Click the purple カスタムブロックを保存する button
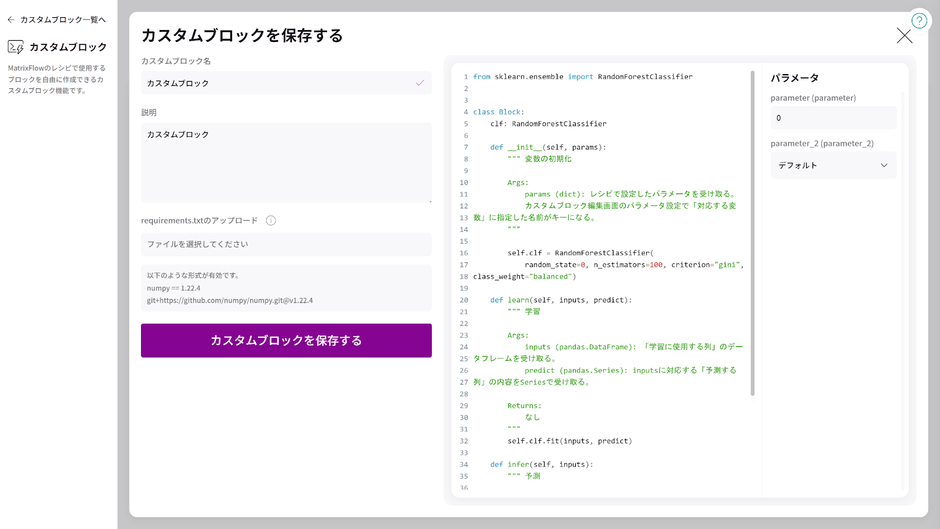Screen dimensions: 940x529 pyautogui.click(x=286, y=341)
